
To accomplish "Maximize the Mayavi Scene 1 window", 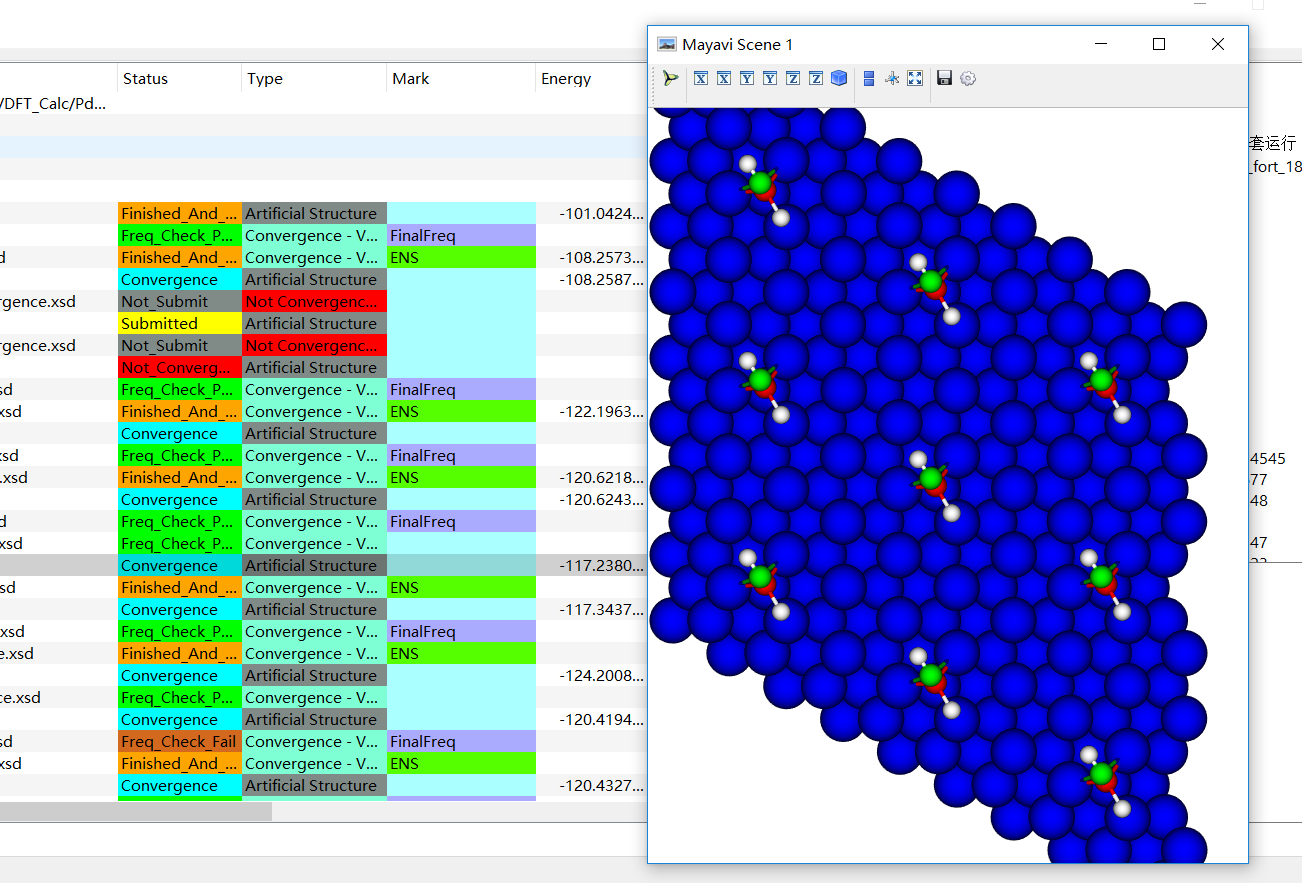I will coord(1159,44).
